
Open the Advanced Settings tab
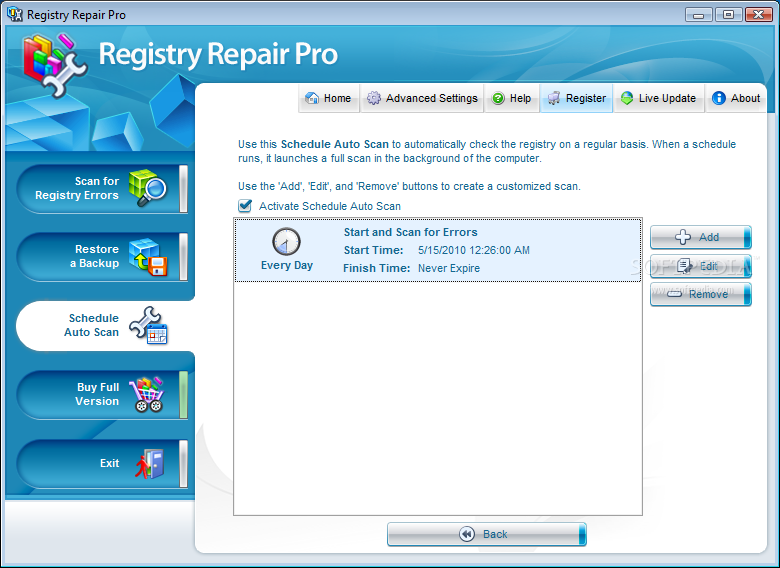[422, 98]
